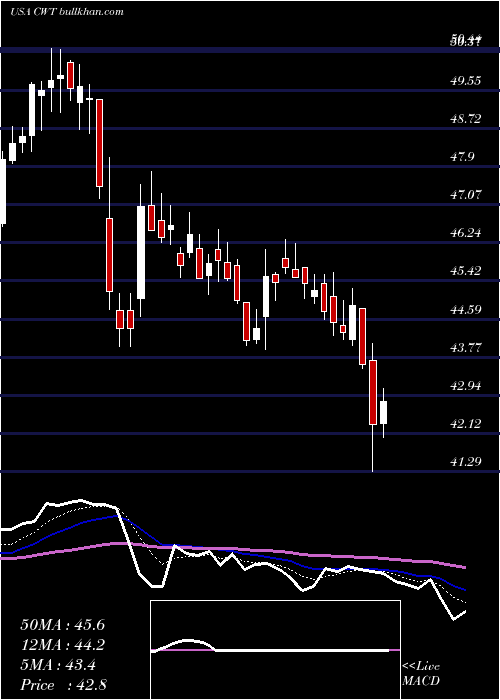Image resolution: width=500 pixels, height=700 pixels.
Task: Click the long red candle falling from 49.3 to 47.4
Action: (x=100, y=143)
